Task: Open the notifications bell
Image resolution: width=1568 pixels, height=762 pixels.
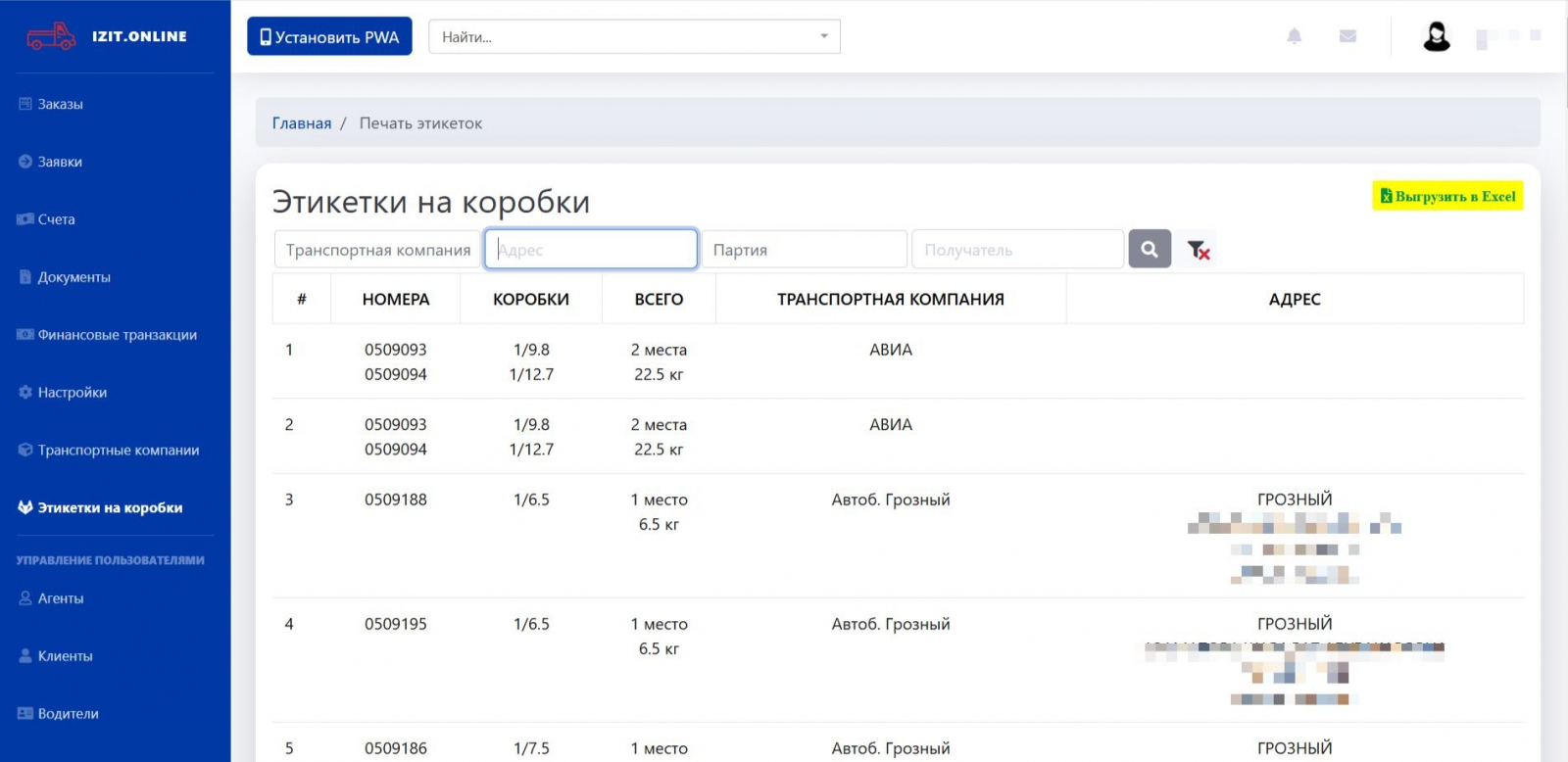Action: pyautogui.click(x=1294, y=36)
